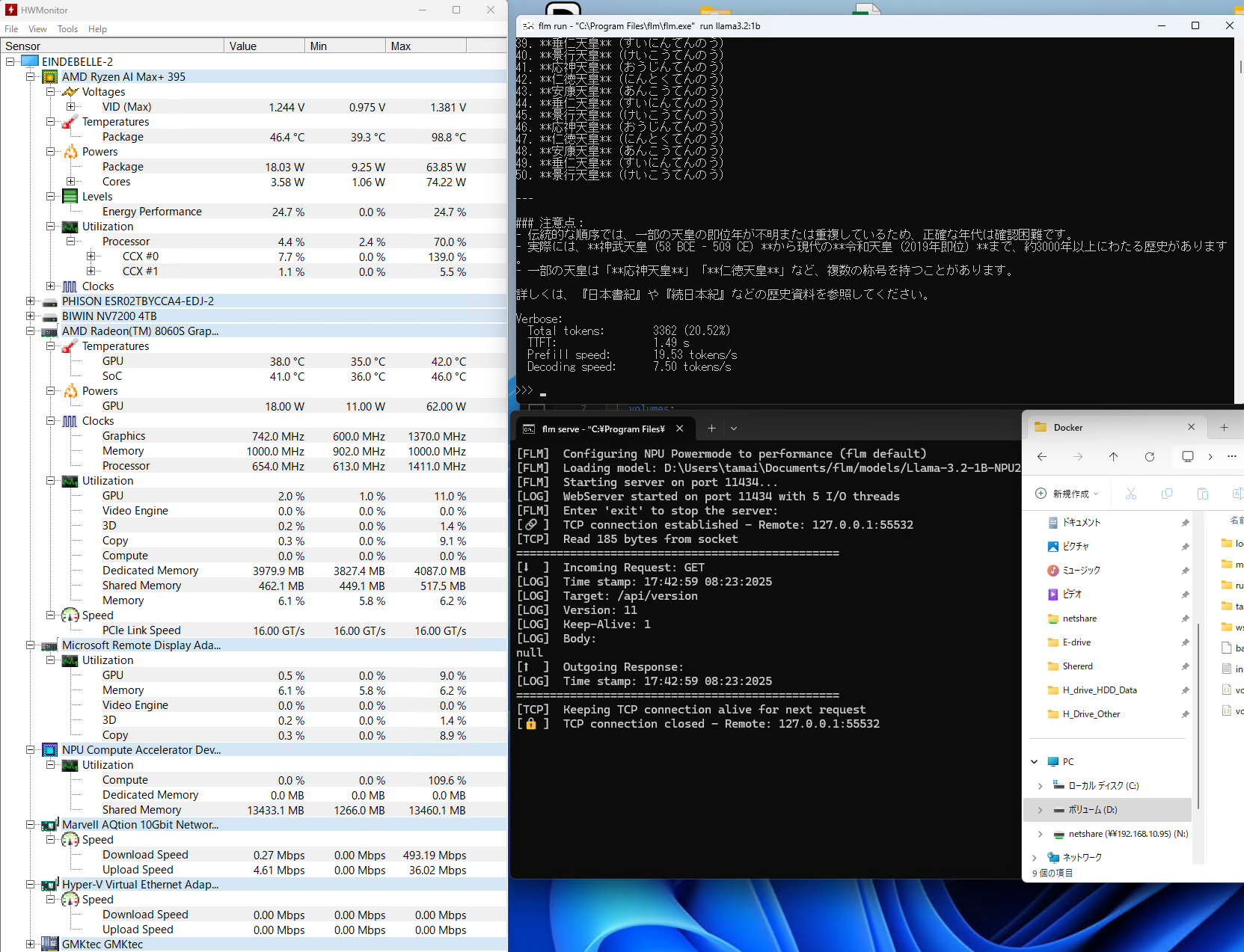
Task: Open the Shererd folder in Explorer navigation
Action: coord(1077,666)
